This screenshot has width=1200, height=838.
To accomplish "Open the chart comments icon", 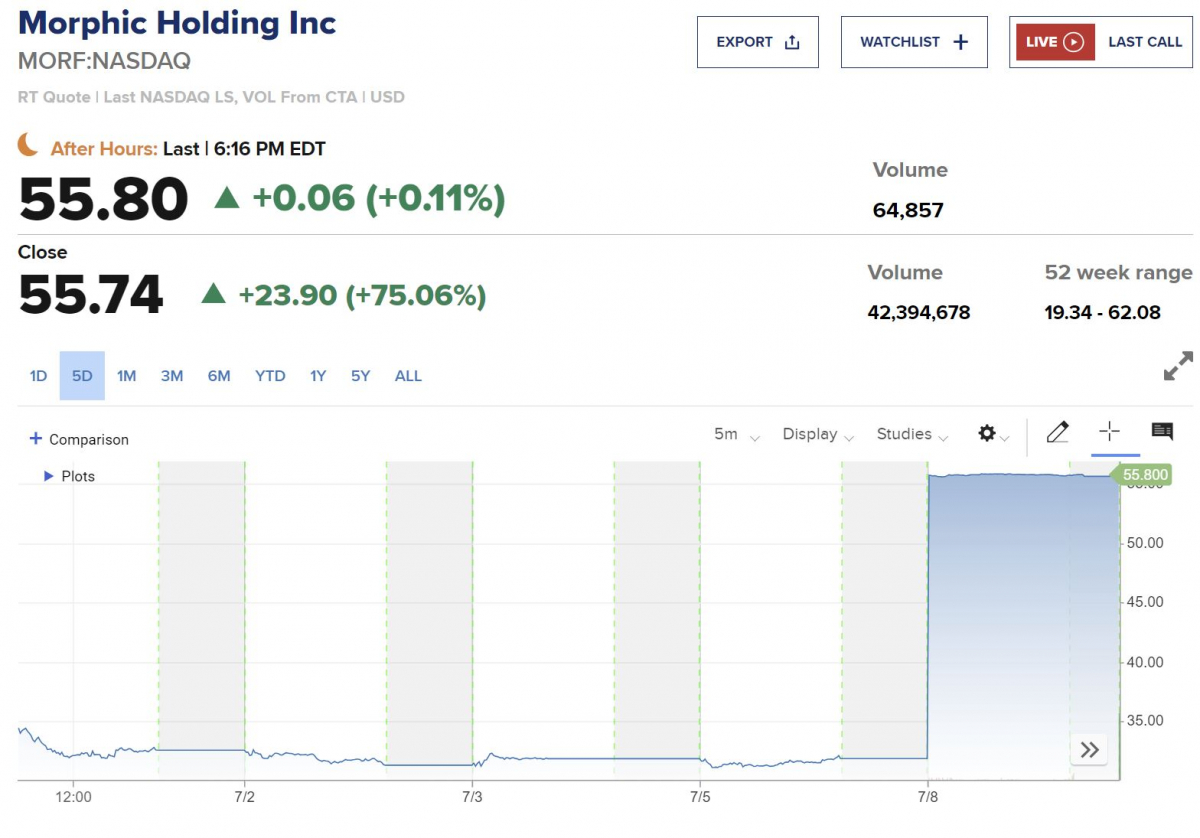I will [x=1162, y=432].
